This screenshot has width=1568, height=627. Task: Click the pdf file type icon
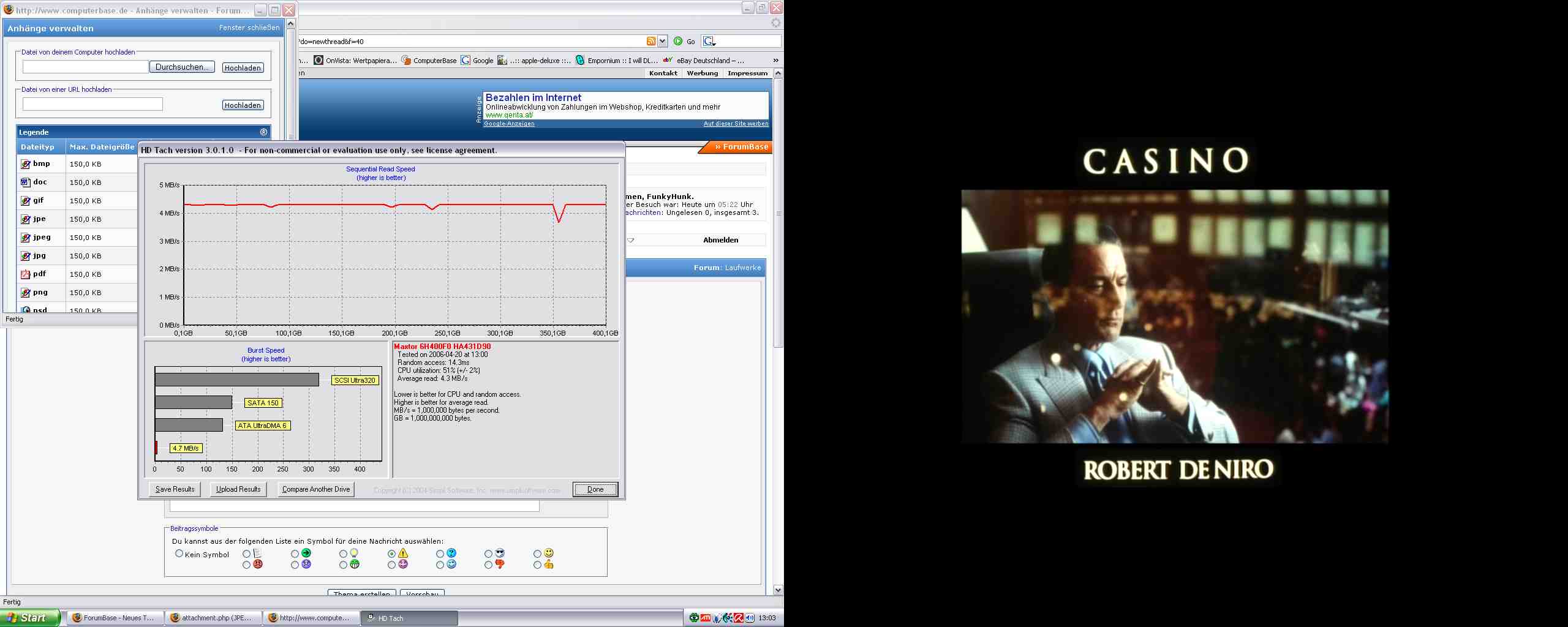(26, 274)
